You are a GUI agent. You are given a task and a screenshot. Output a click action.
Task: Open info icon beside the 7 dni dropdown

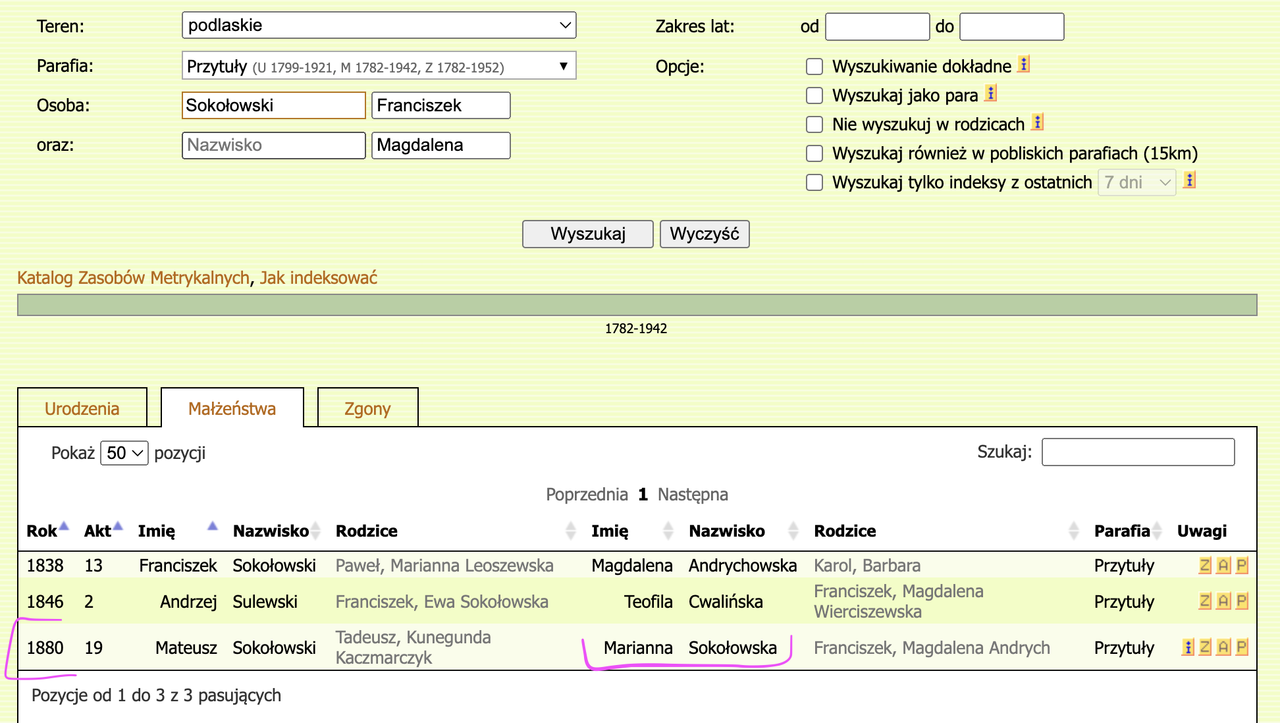(x=1190, y=181)
